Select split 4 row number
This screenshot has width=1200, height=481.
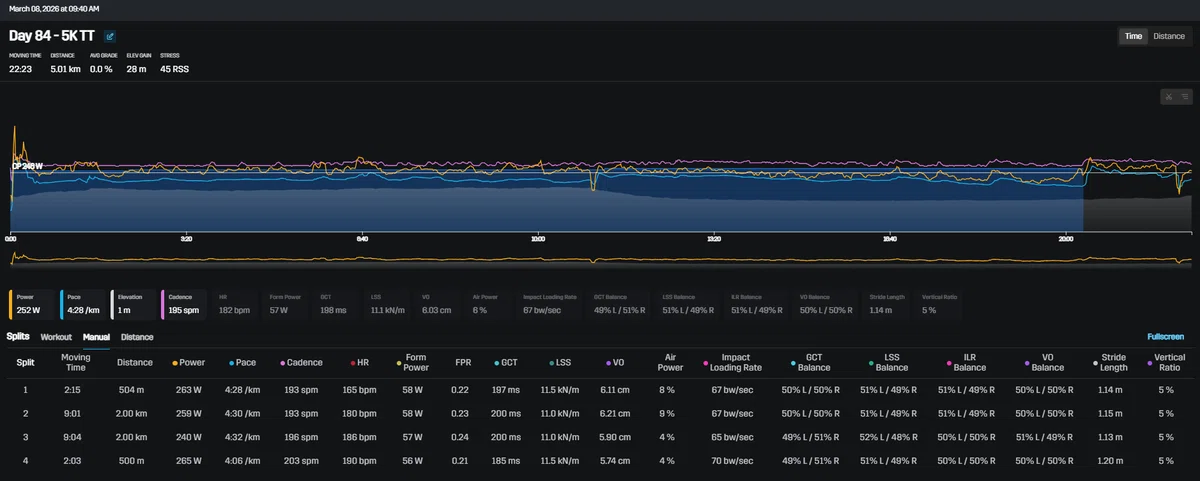point(26,461)
